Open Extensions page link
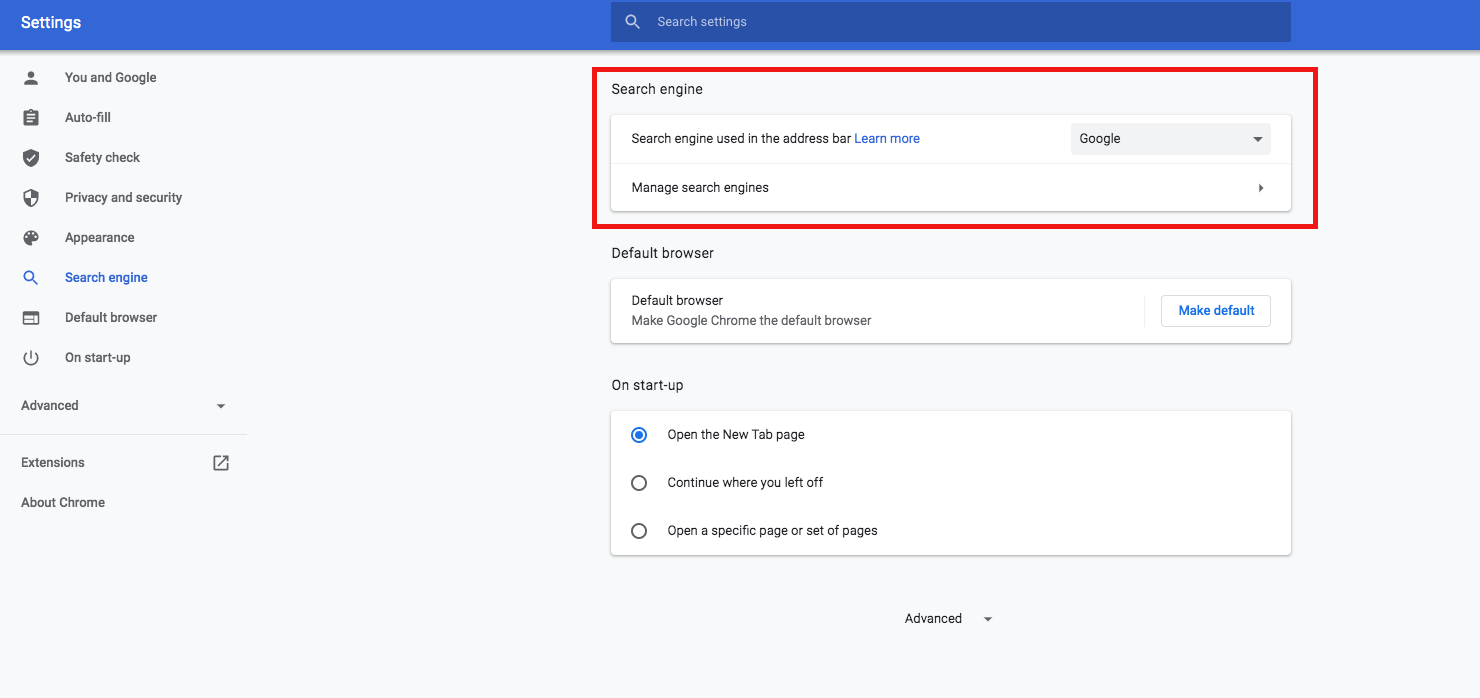The height and width of the screenshot is (698, 1480). tap(53, 462)
